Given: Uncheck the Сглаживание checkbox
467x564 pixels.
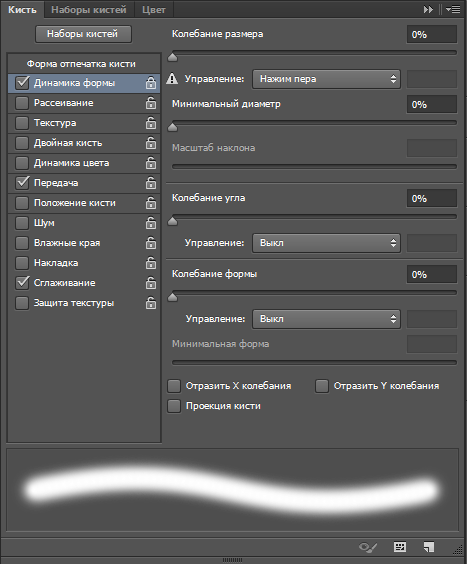Looking at the screenshot, I should click(x=22, y=283).
